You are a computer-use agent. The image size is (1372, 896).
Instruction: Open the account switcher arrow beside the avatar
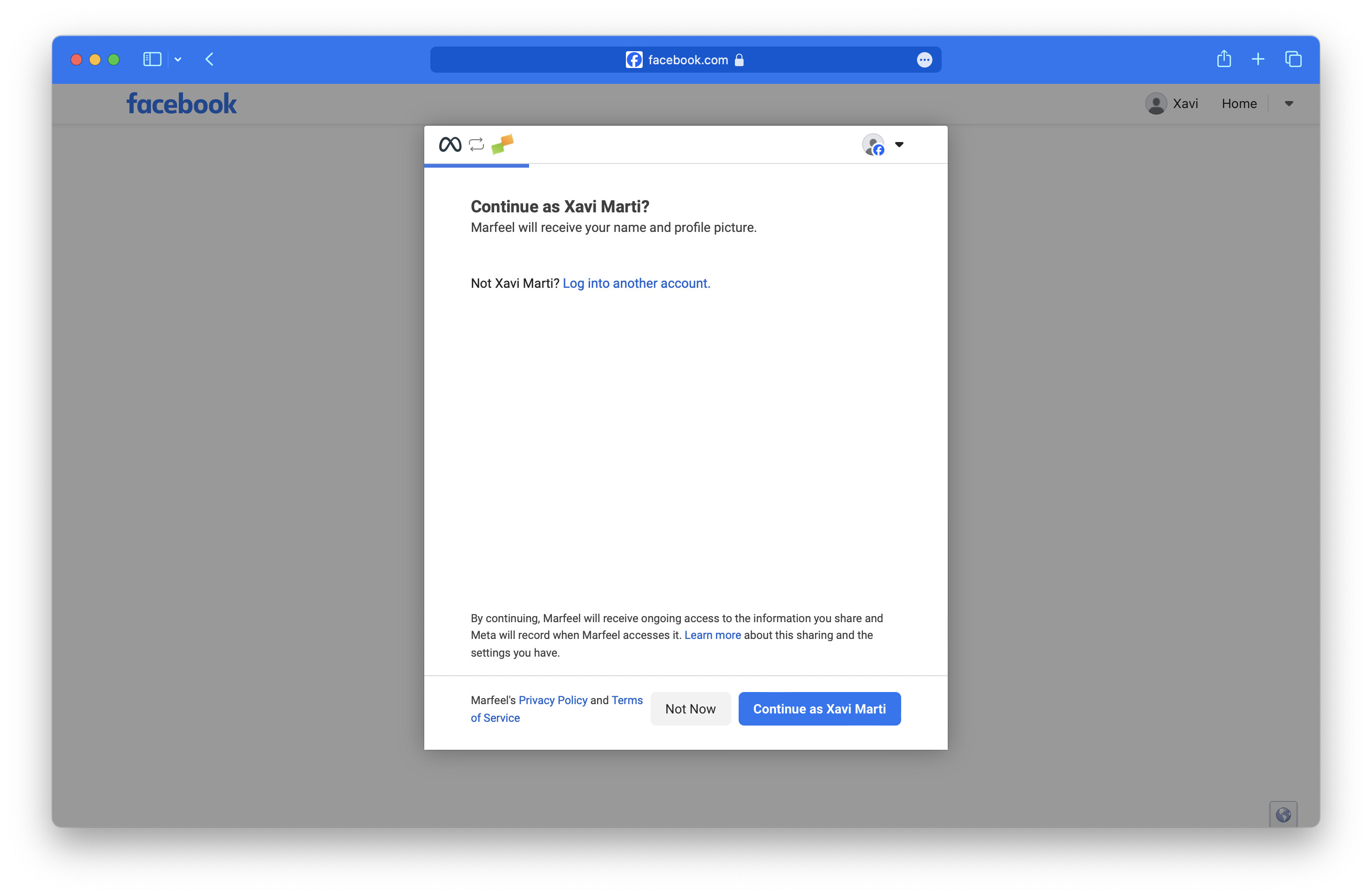(x=899, y=145)
